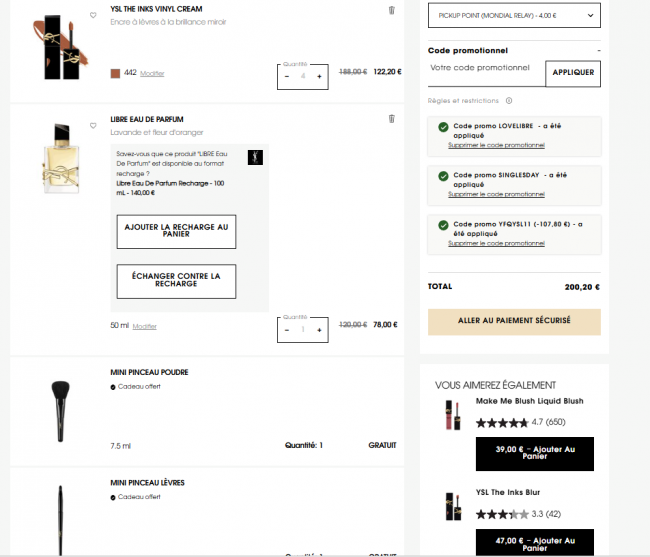Open the Pickup Point Mondial Relay dropdown

(x=514, y=15)
